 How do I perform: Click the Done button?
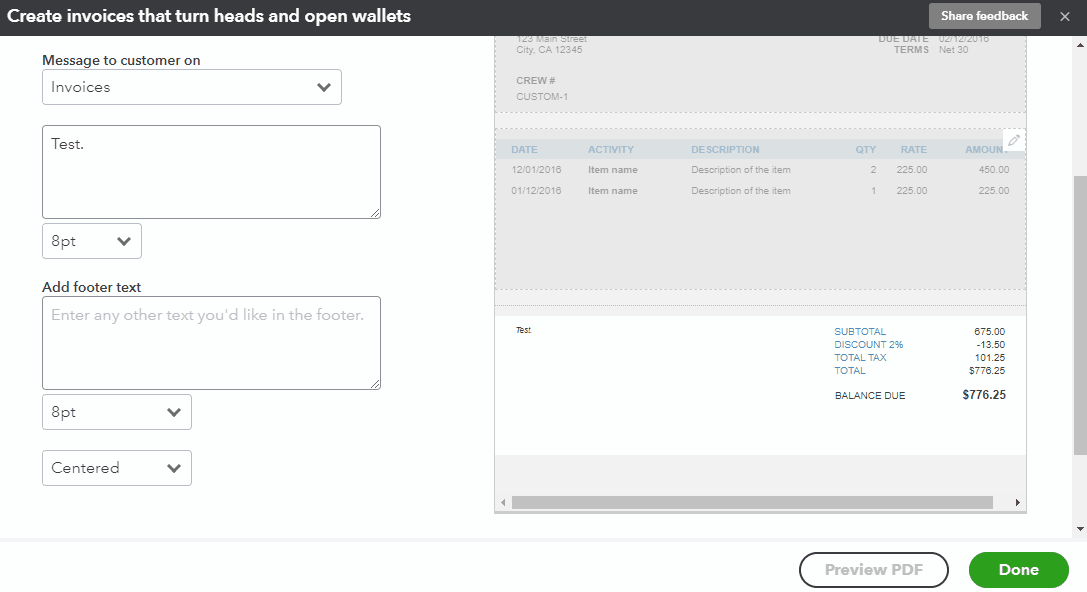point(1018,569)
